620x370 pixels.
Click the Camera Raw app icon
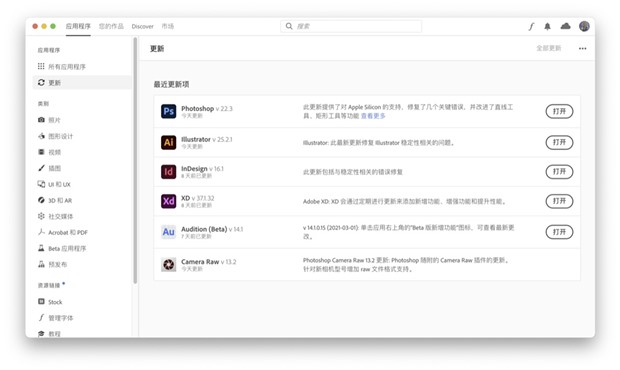168,264
